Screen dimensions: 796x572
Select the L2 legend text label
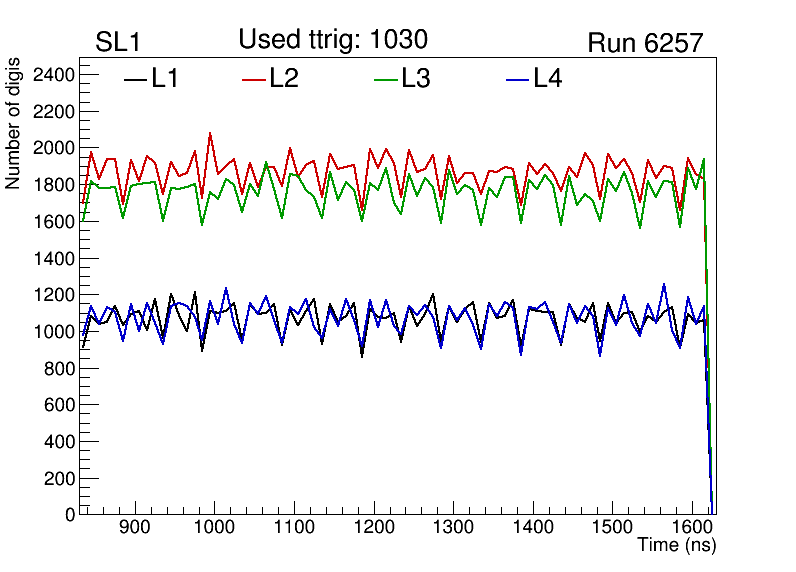click(284, 79)
